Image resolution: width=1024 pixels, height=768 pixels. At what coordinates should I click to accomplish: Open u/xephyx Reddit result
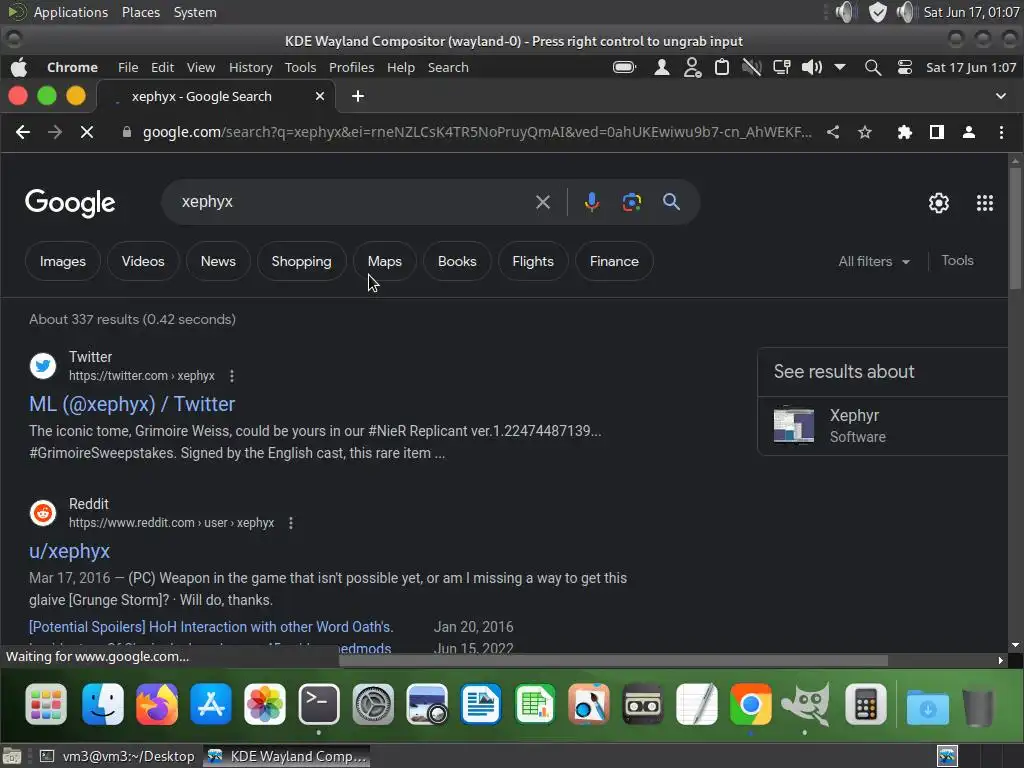tap(69, 551)
